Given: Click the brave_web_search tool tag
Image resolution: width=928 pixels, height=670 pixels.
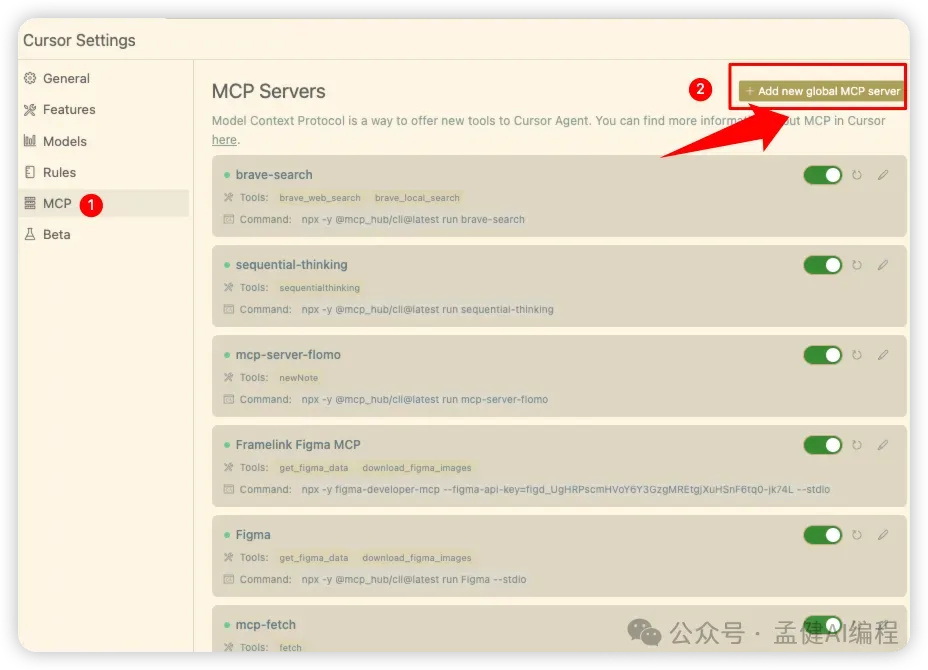Looking at the screenshot, I should (x=320, y=198).
